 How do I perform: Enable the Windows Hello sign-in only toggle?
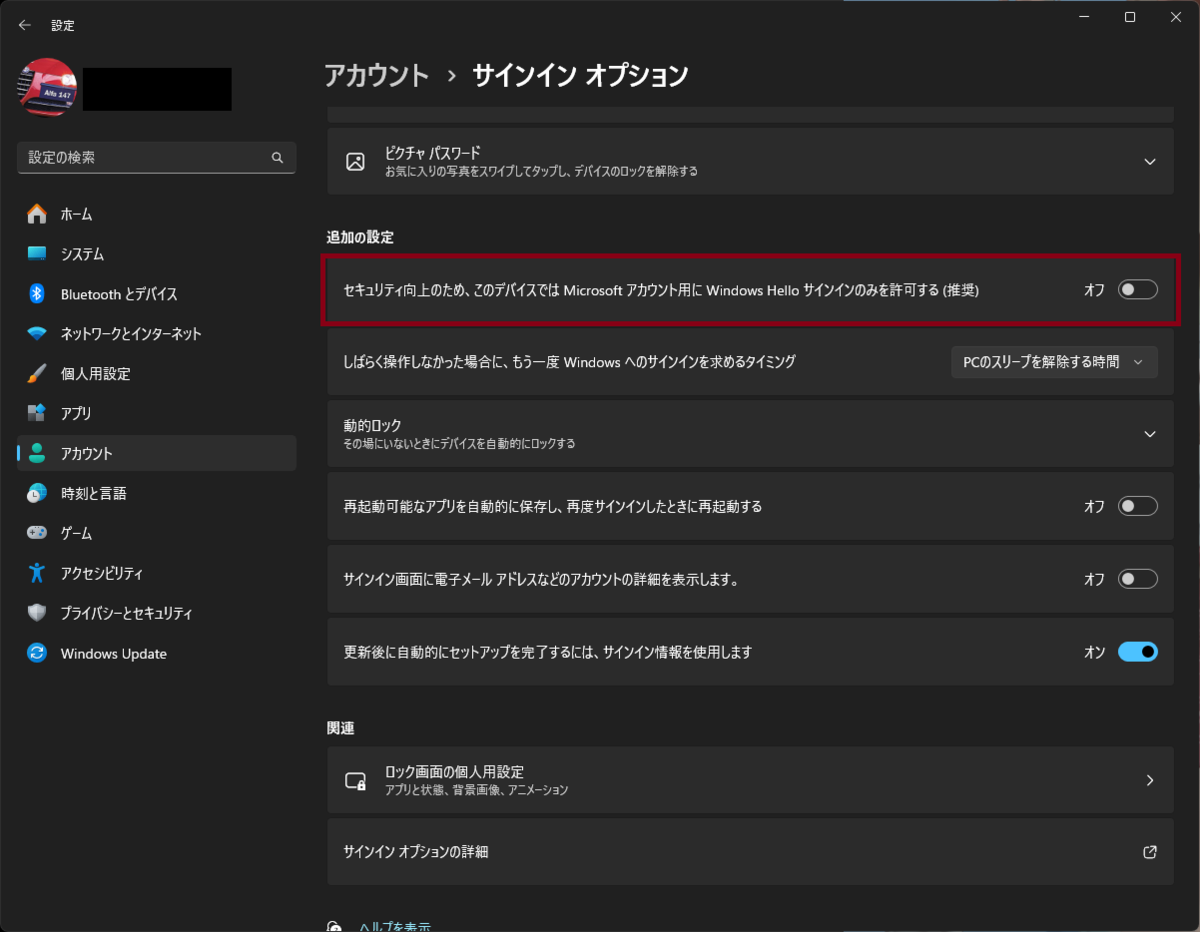point(1138,290)
